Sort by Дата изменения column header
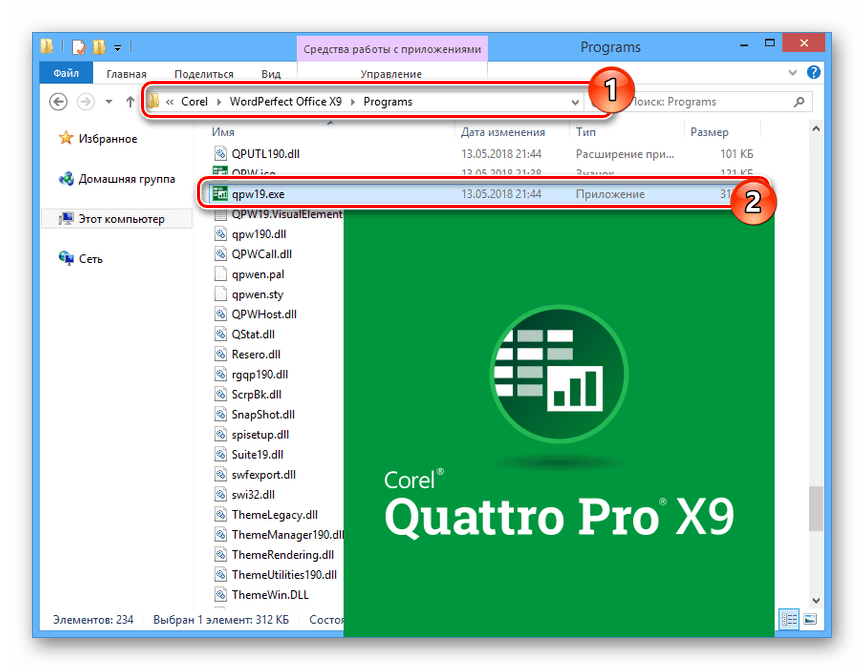The height and width of the screenshot is (670, 864). (x=503, y=132)
